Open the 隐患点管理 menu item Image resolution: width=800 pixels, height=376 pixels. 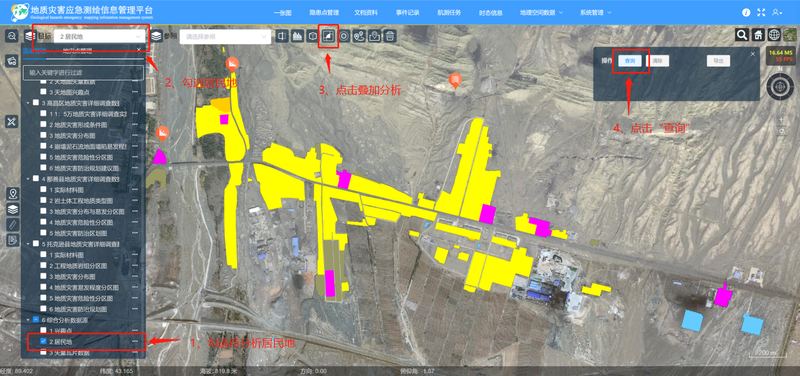point(324,12)
